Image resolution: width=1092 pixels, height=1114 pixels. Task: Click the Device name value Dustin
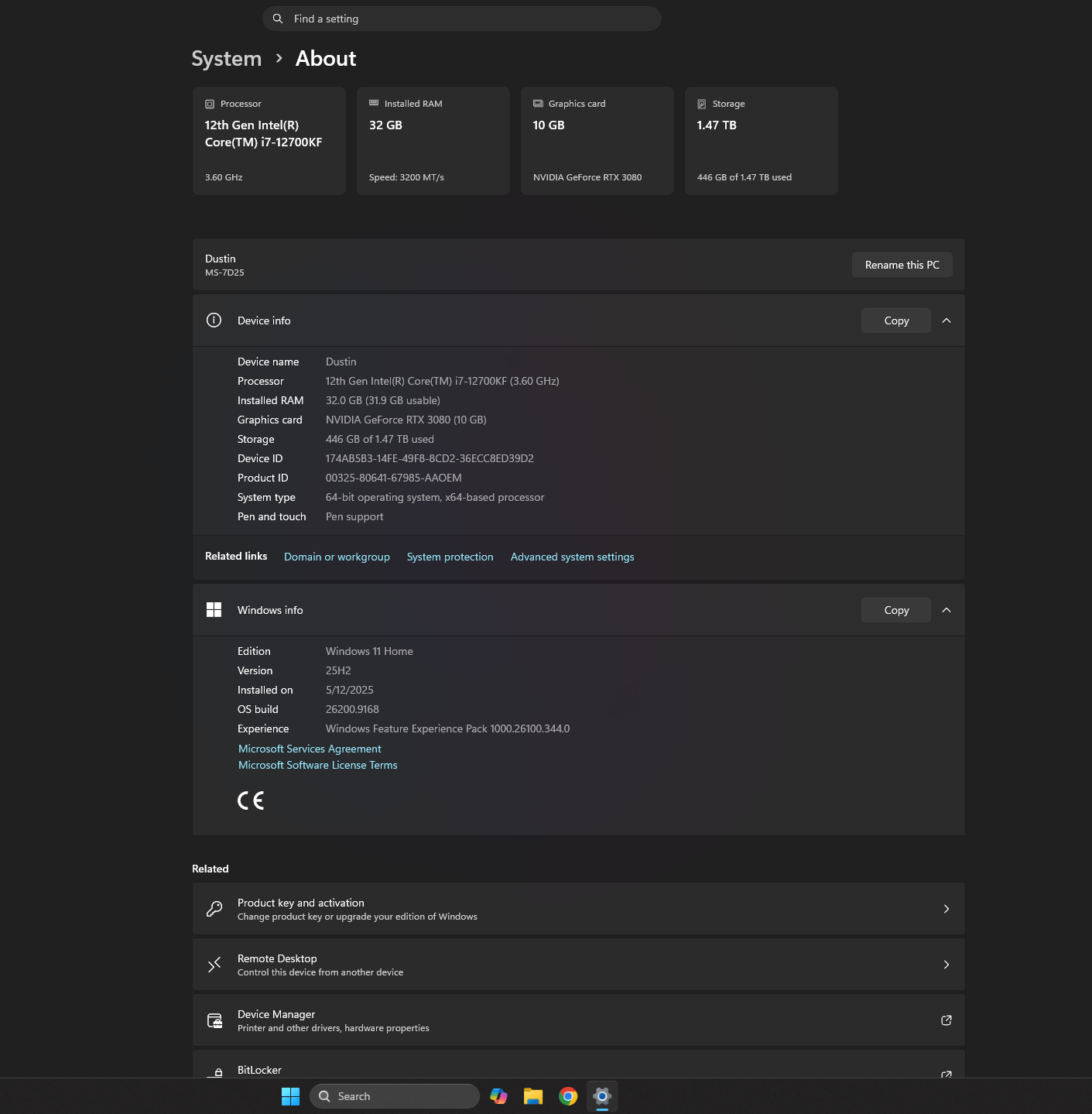click(341, 362)
